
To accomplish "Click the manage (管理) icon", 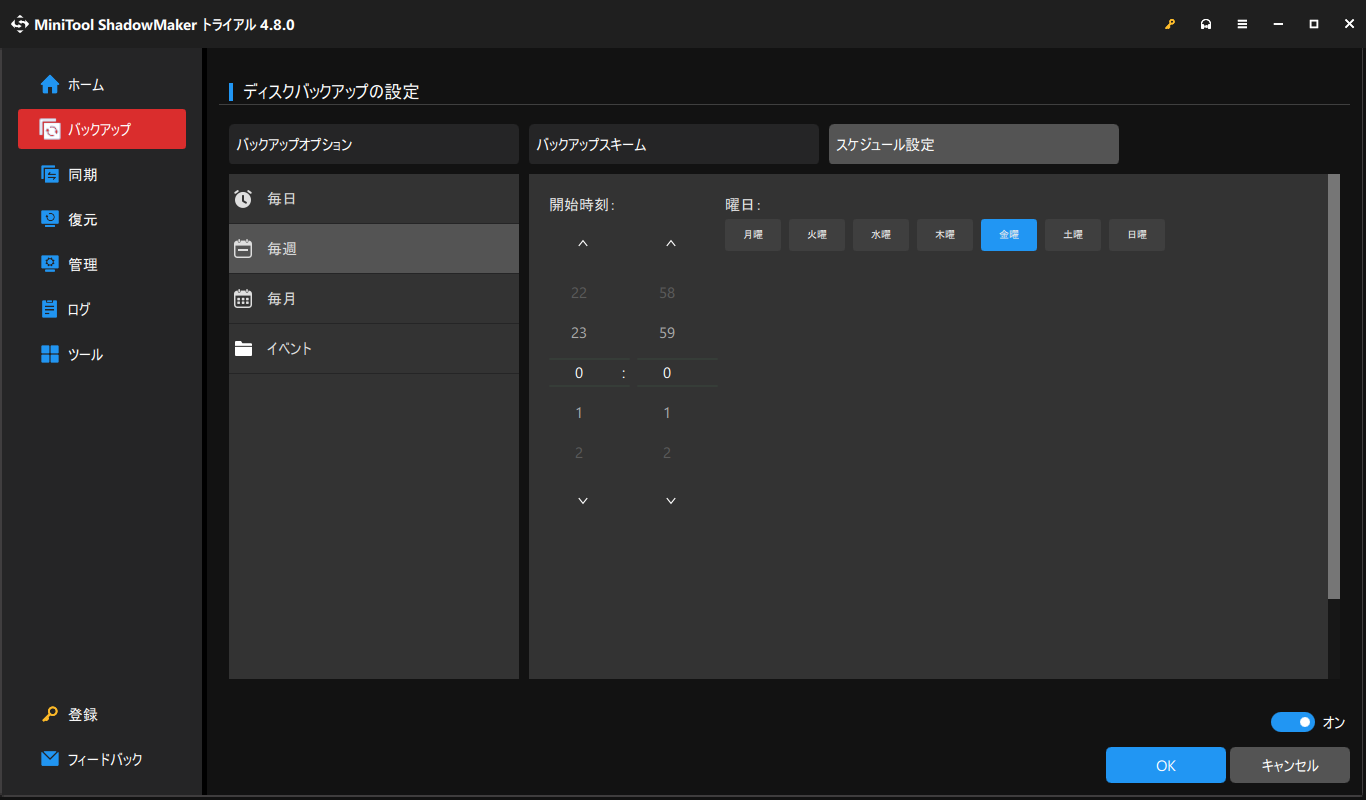I will click(x=50, y=264).
